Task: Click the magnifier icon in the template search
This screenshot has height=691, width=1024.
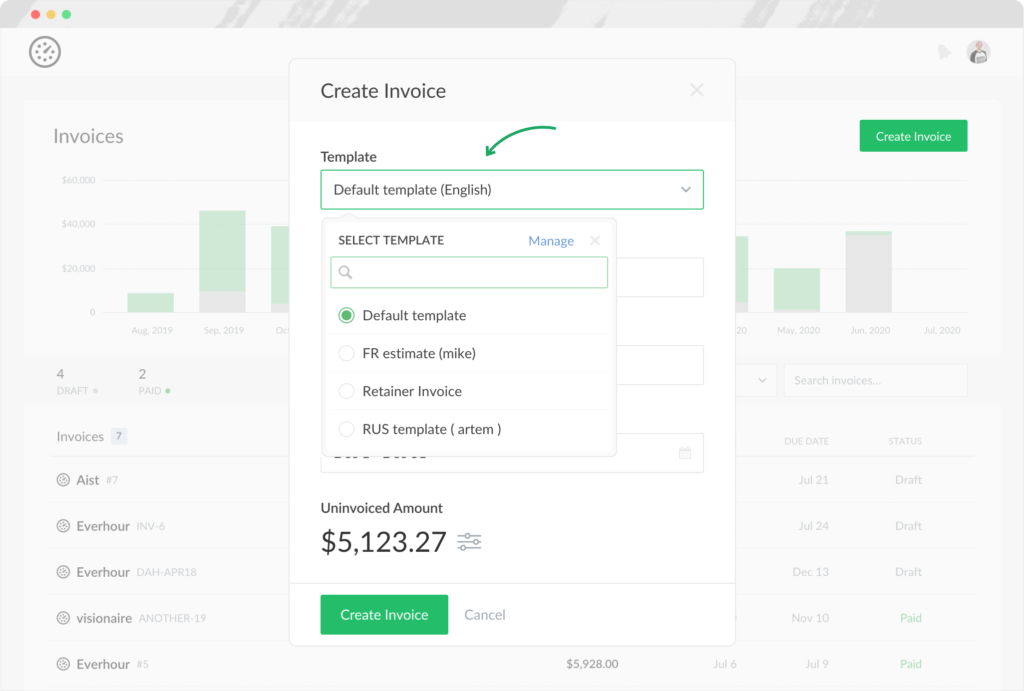Action: (x=345, y=272)
